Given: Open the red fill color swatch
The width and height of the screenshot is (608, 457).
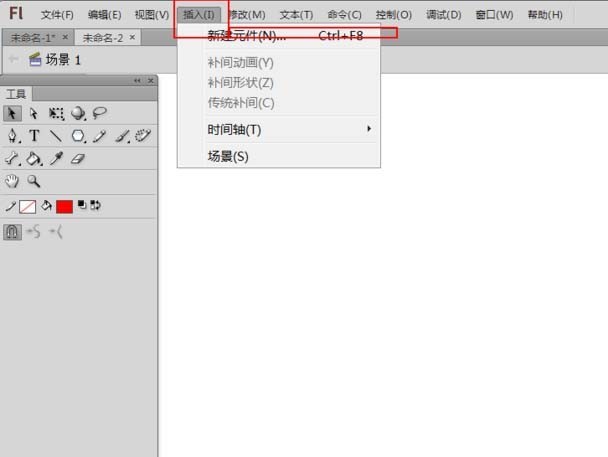Looking at the screenshot, I should (64, 207).
